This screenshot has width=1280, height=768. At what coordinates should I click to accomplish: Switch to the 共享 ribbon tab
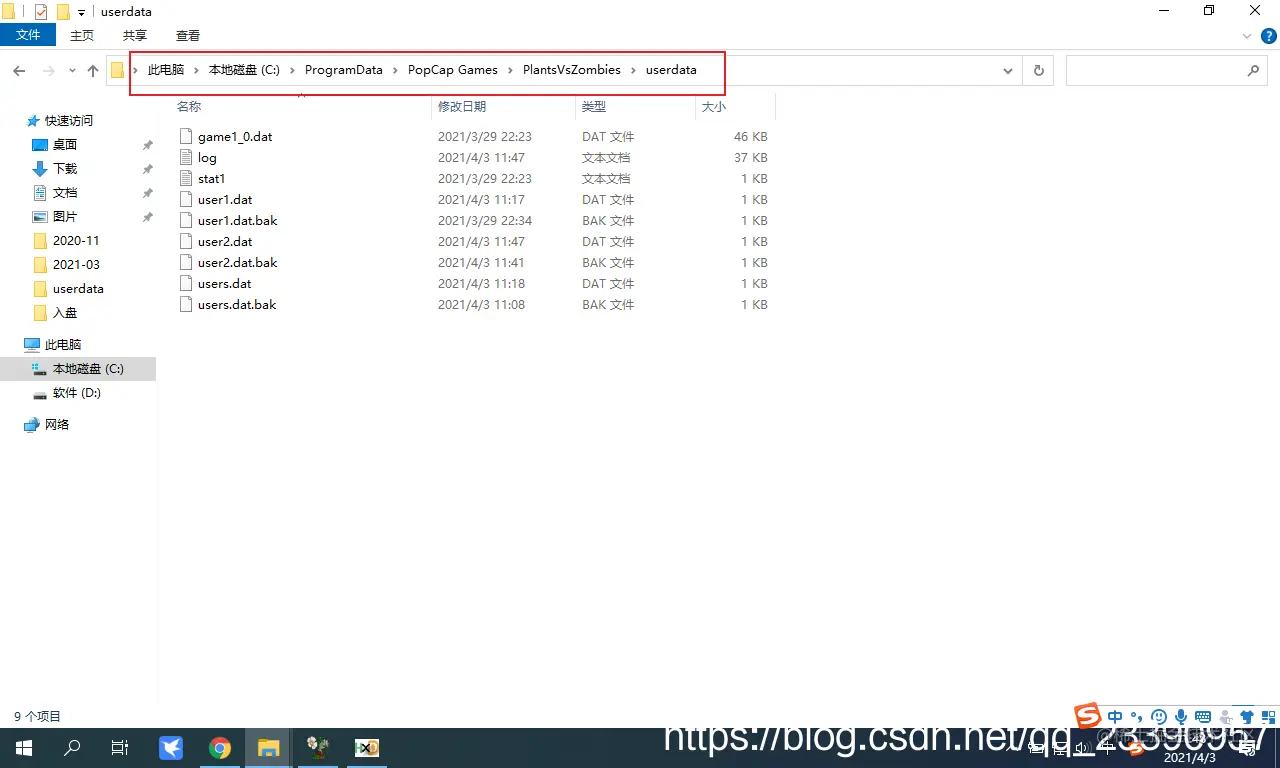pyautogui.click(x=135, y=35)
